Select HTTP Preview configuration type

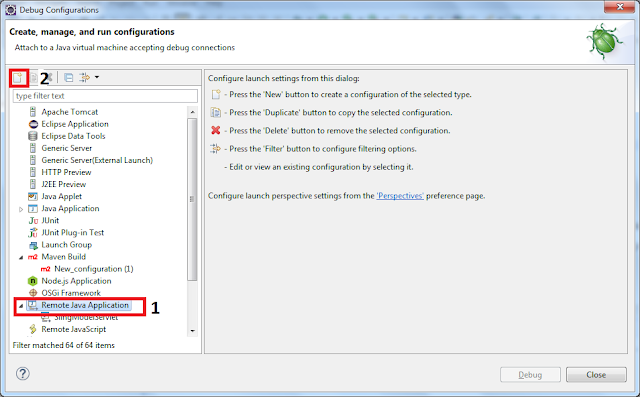pos(66,172)
